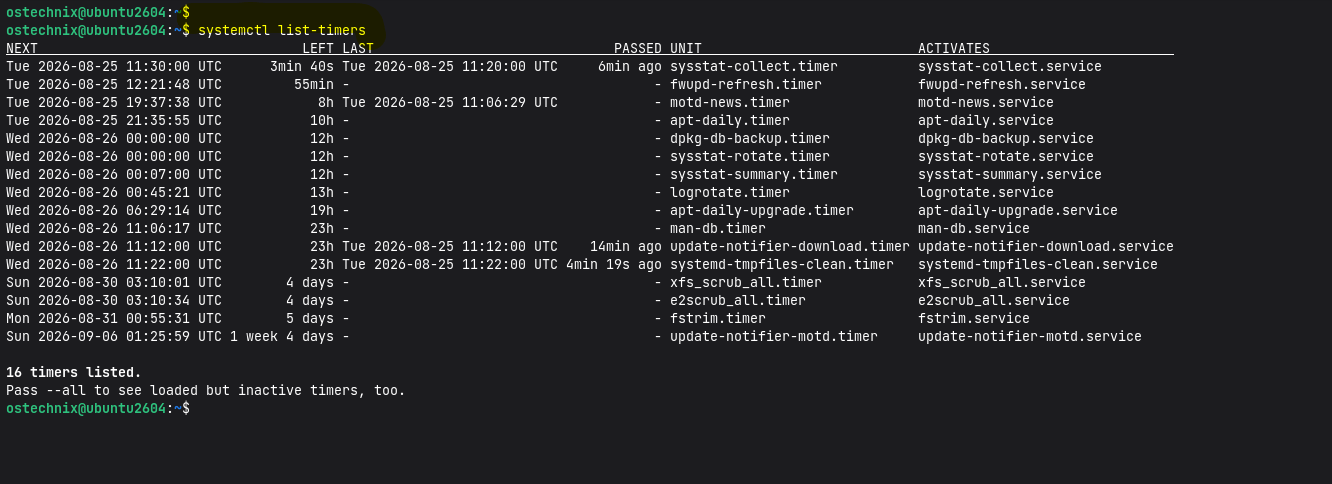Click the LAST column header
This screenshot has width=1332, height=484.
coord(358,48)
